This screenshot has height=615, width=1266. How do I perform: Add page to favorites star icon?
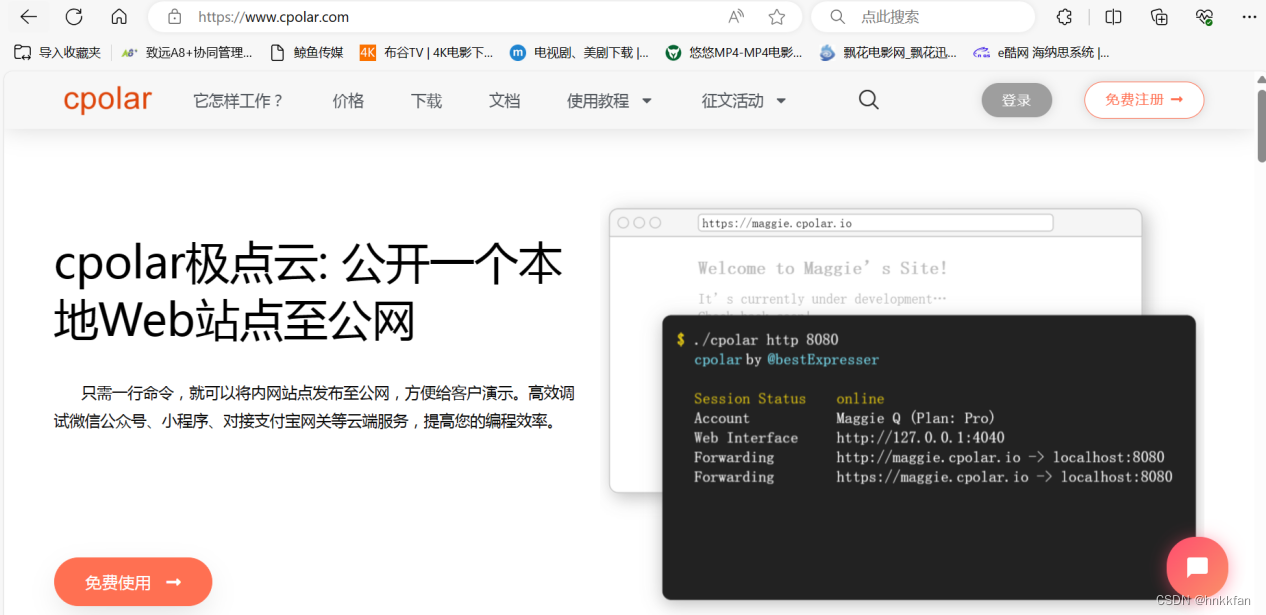[x=777, y=17]
